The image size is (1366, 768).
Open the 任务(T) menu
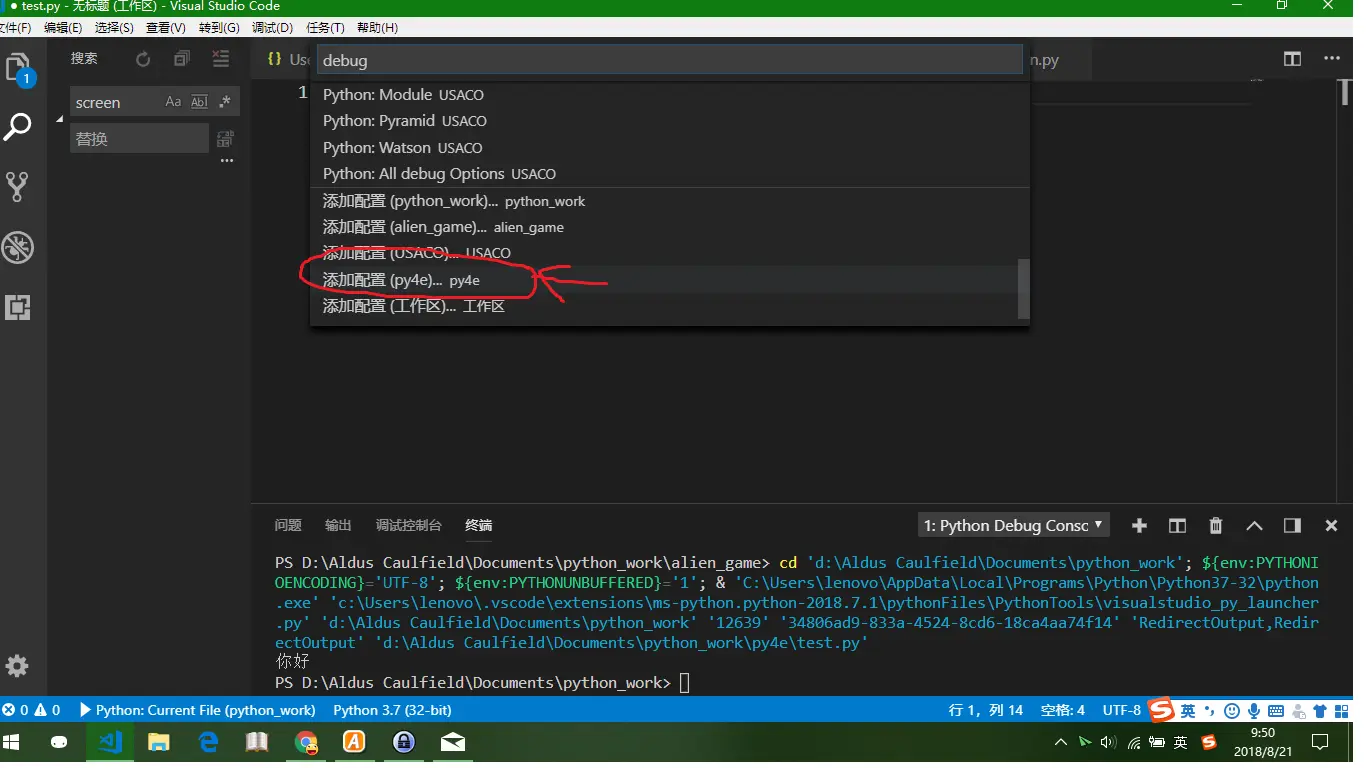click(325, 28)
